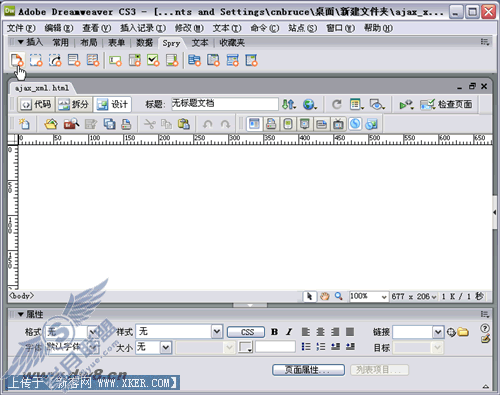This screenshot has width=500, height=395.
Task: Insert Spry Tabbed Panels icon
Action: coord(213,60)
